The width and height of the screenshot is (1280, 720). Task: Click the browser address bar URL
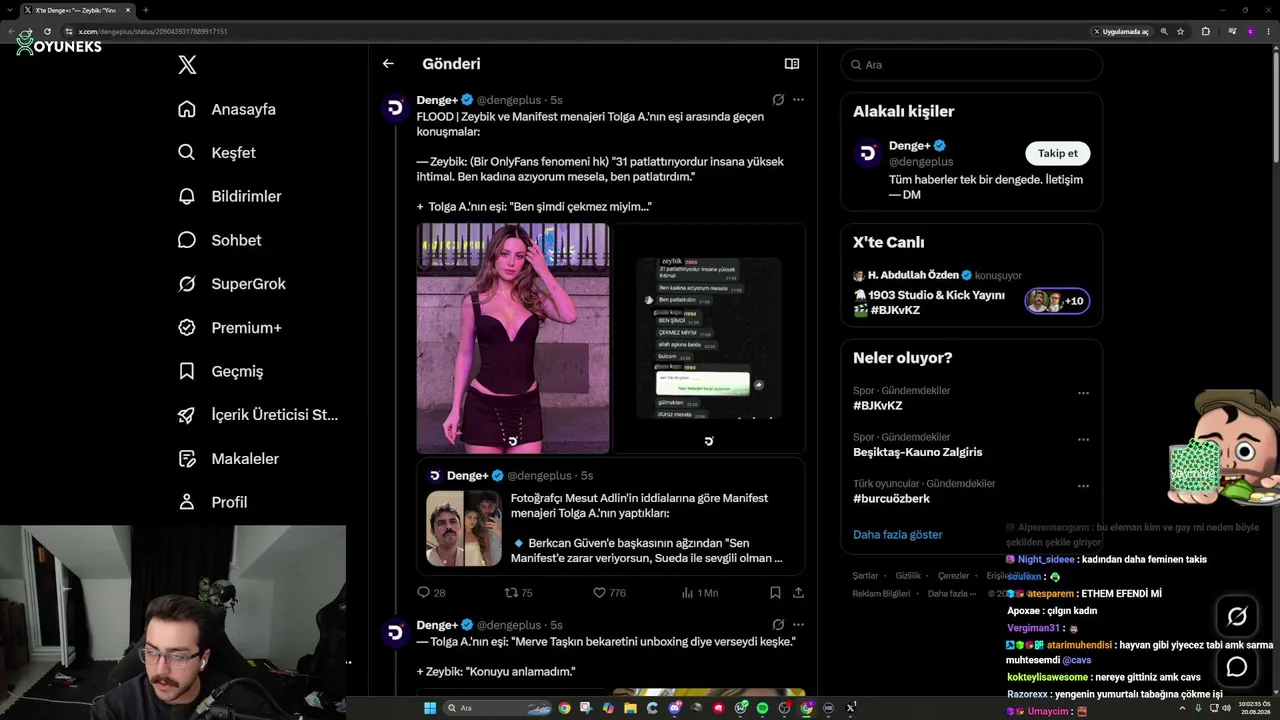153,31
